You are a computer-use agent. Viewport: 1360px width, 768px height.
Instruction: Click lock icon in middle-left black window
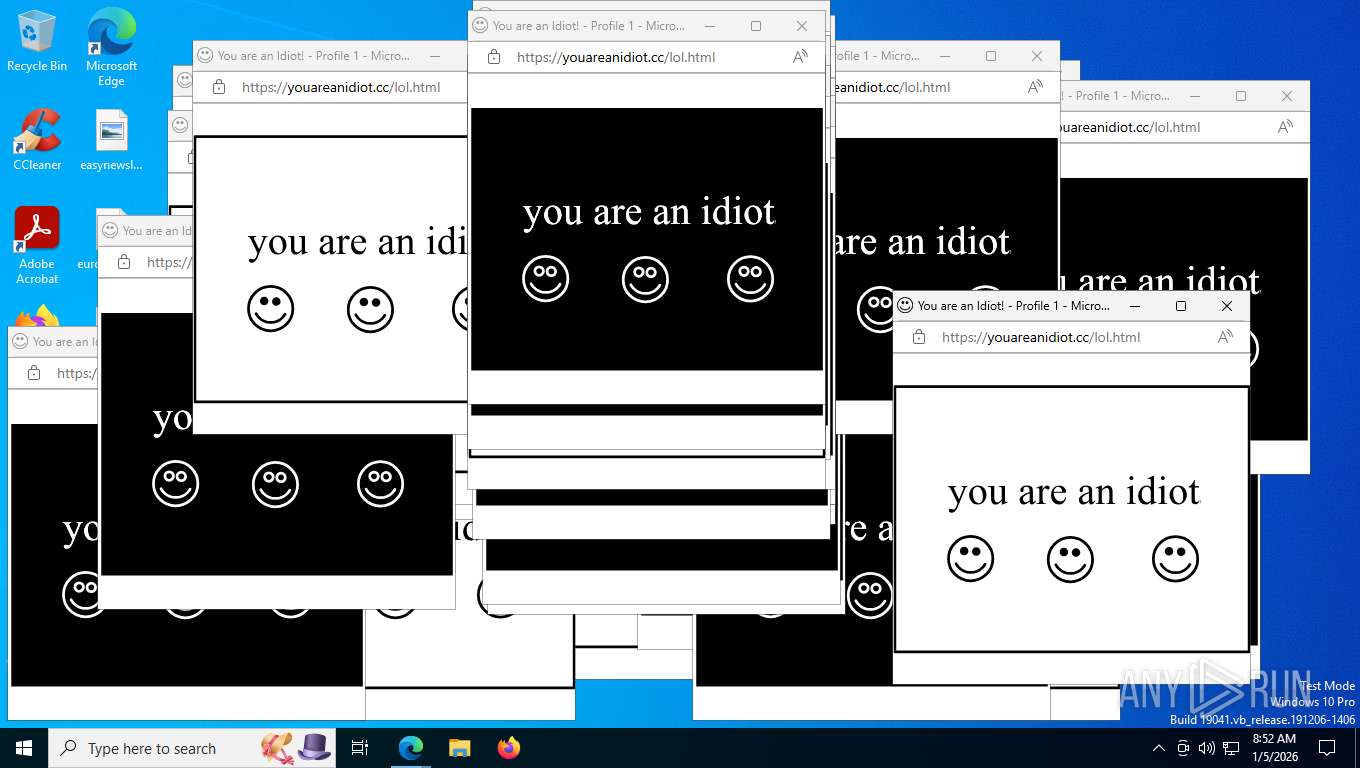[x=123, y=262]
